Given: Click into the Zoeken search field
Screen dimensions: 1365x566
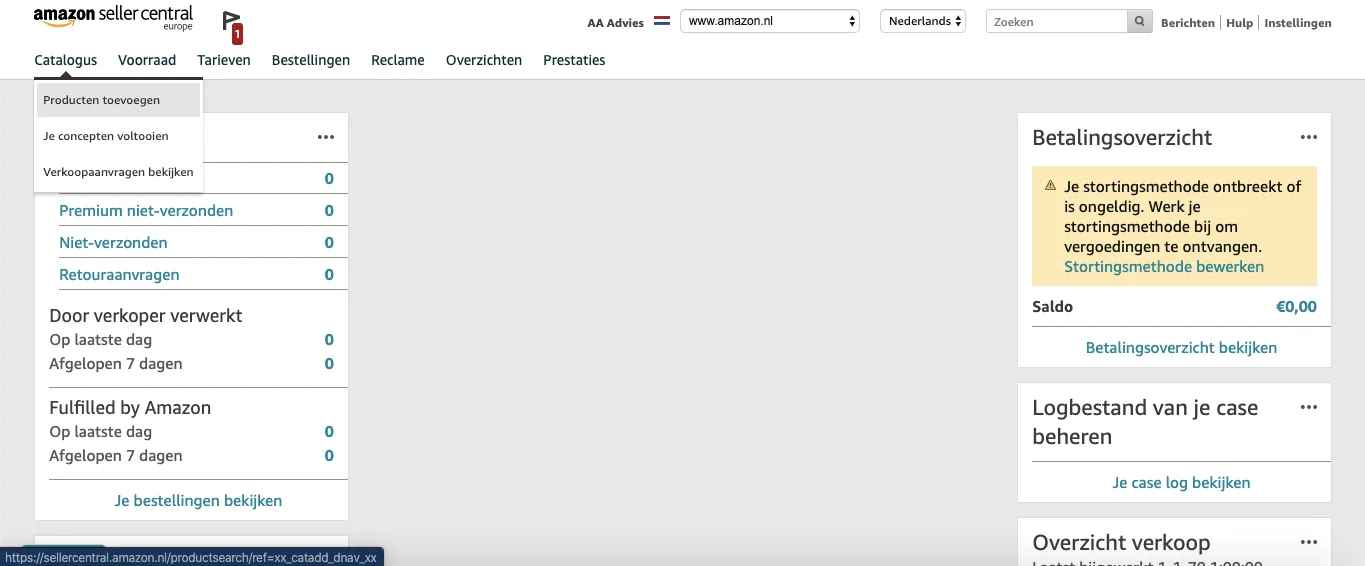Looking at the screenshot, I should click(x=1056, y=22).
